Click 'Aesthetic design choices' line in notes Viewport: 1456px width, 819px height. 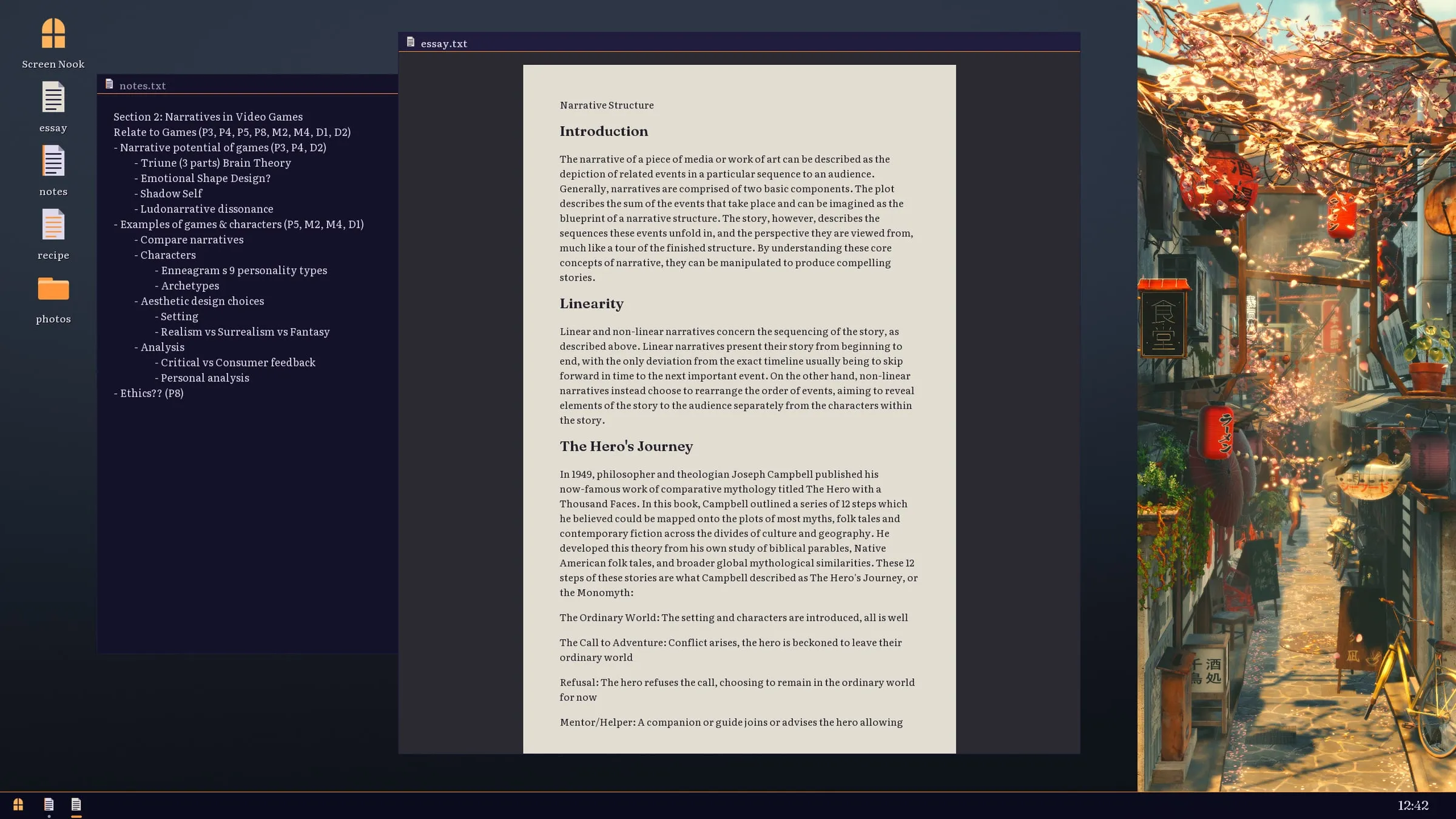199,301
